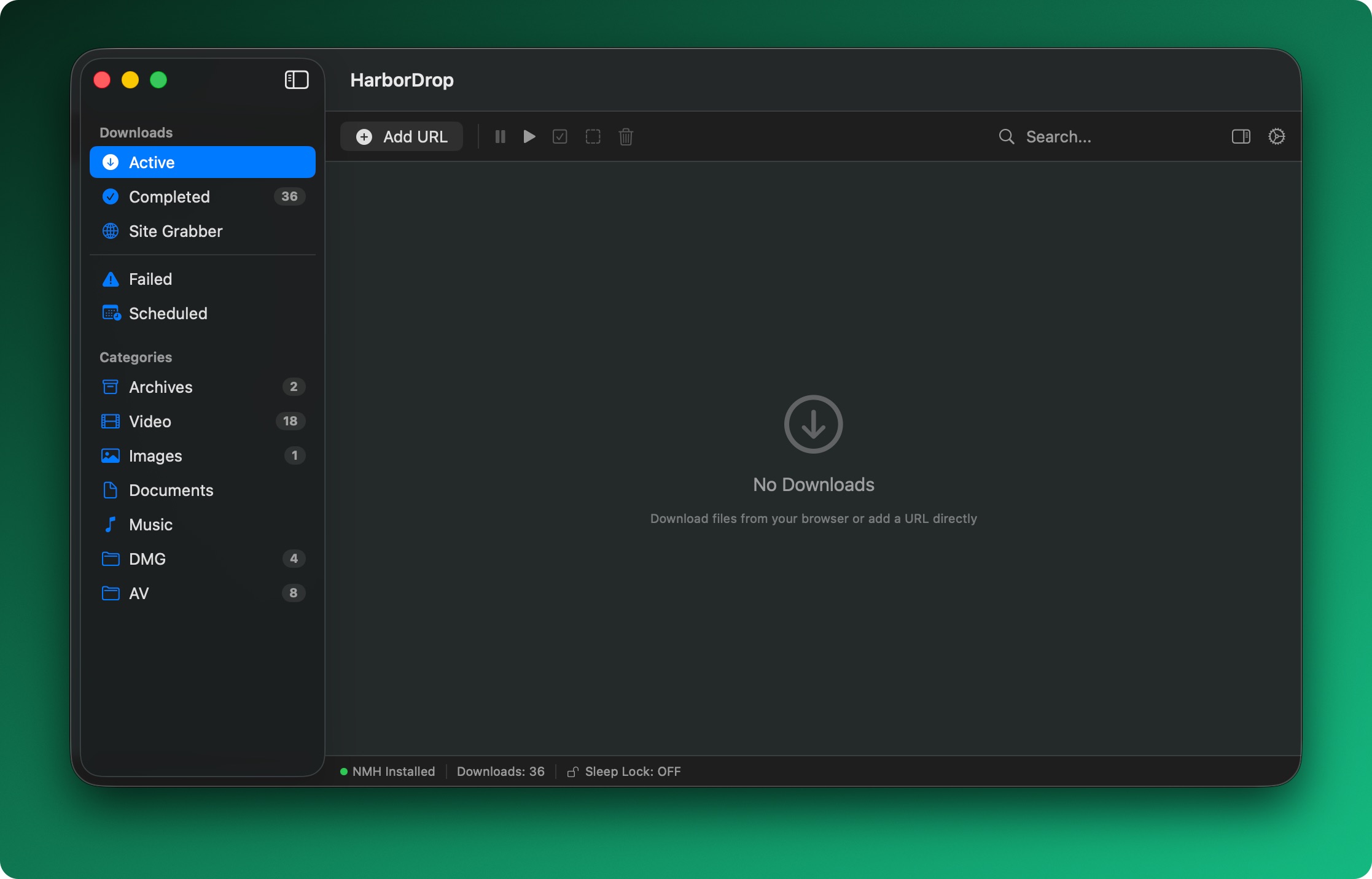
Task: Click the green full-screen window button
Action: click(x=158, y=80)
